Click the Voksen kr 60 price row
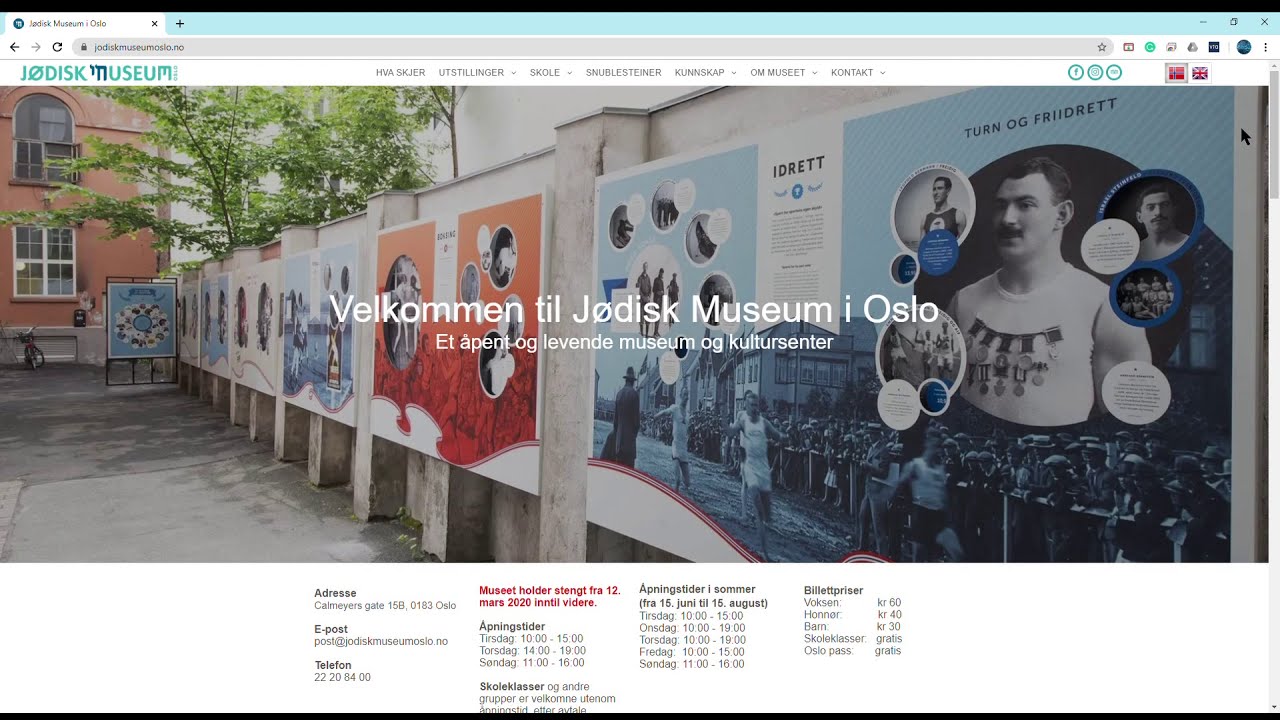Viewport: 1280px width, 720px height. click(x=852, y=603)
